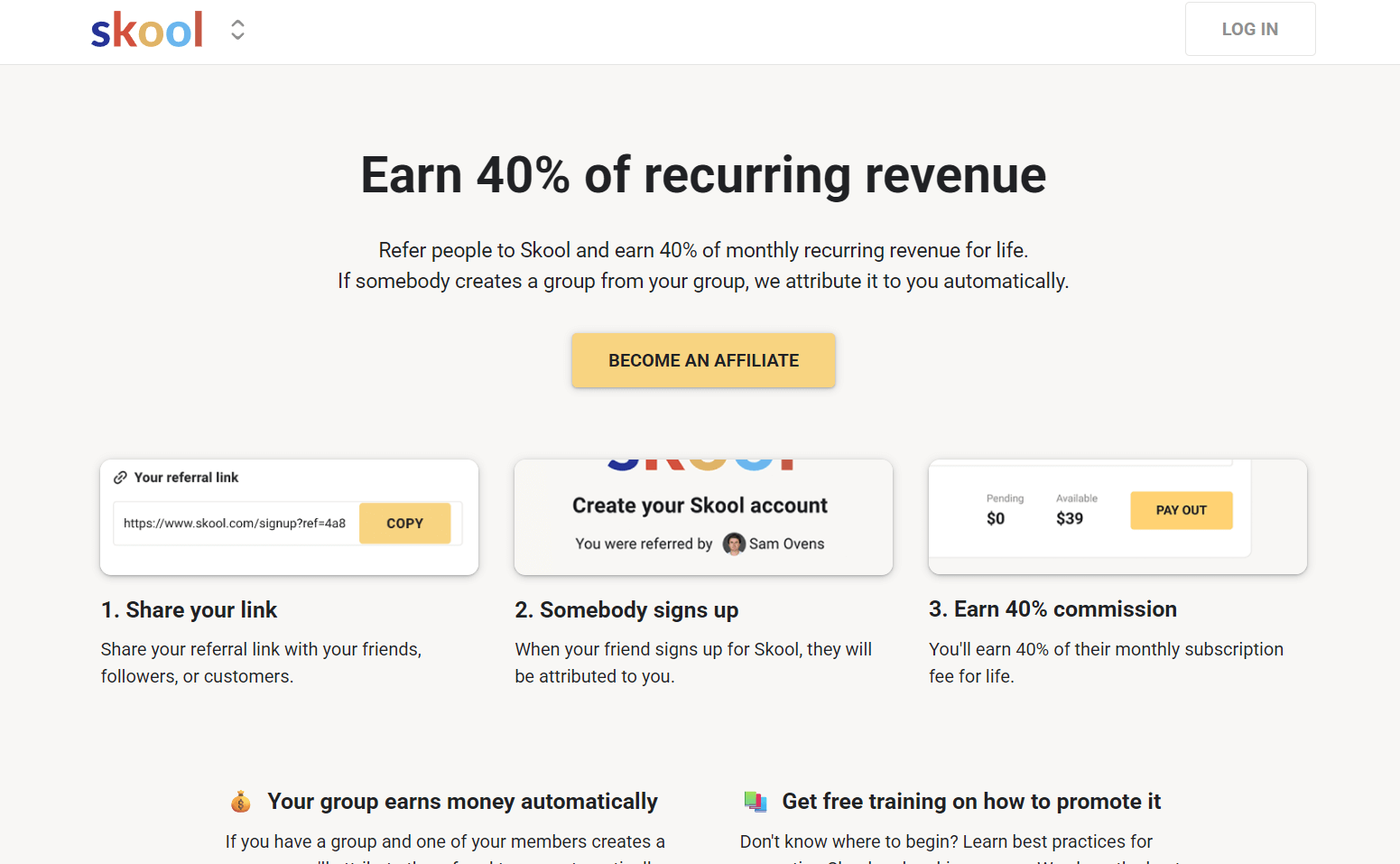Click the link icon beside Your referral link
Image resolution: width=1400 pixels, height=864 pixels.
pos(120,478)
